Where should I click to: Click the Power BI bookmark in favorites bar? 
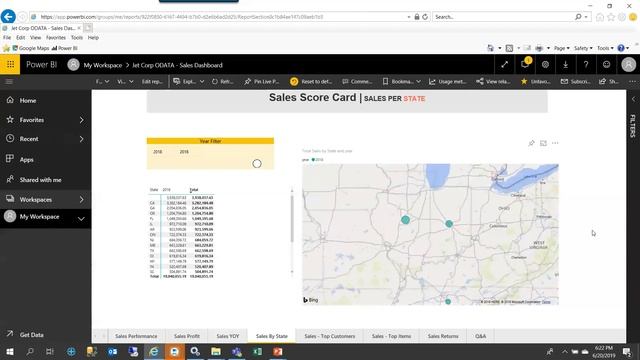(x=64, y=48)
